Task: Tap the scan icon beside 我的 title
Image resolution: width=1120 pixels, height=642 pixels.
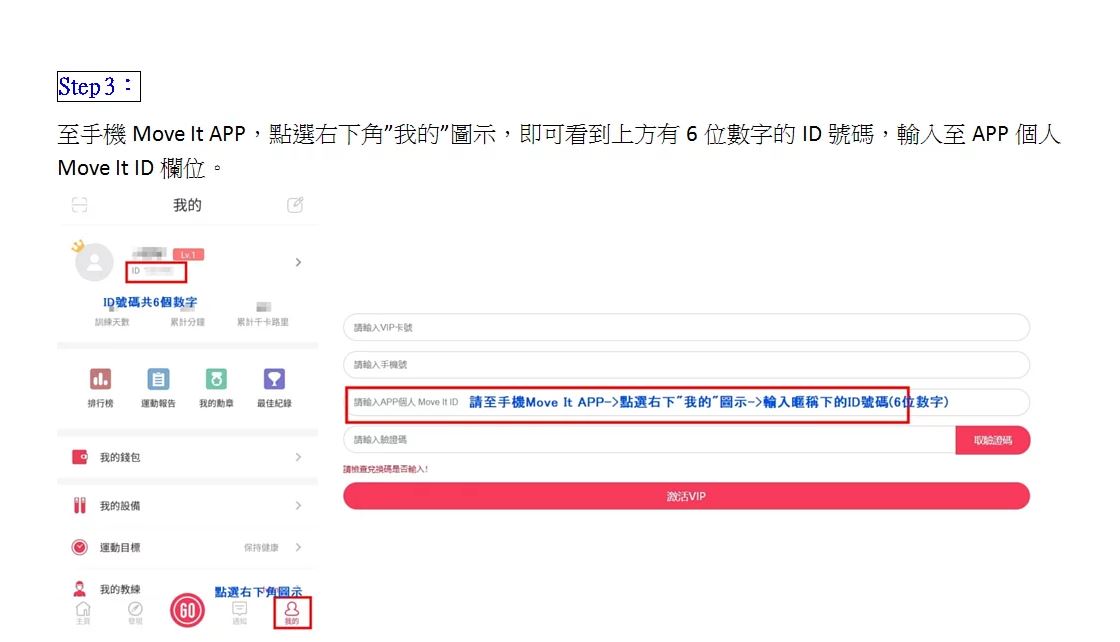Action: 79,206
